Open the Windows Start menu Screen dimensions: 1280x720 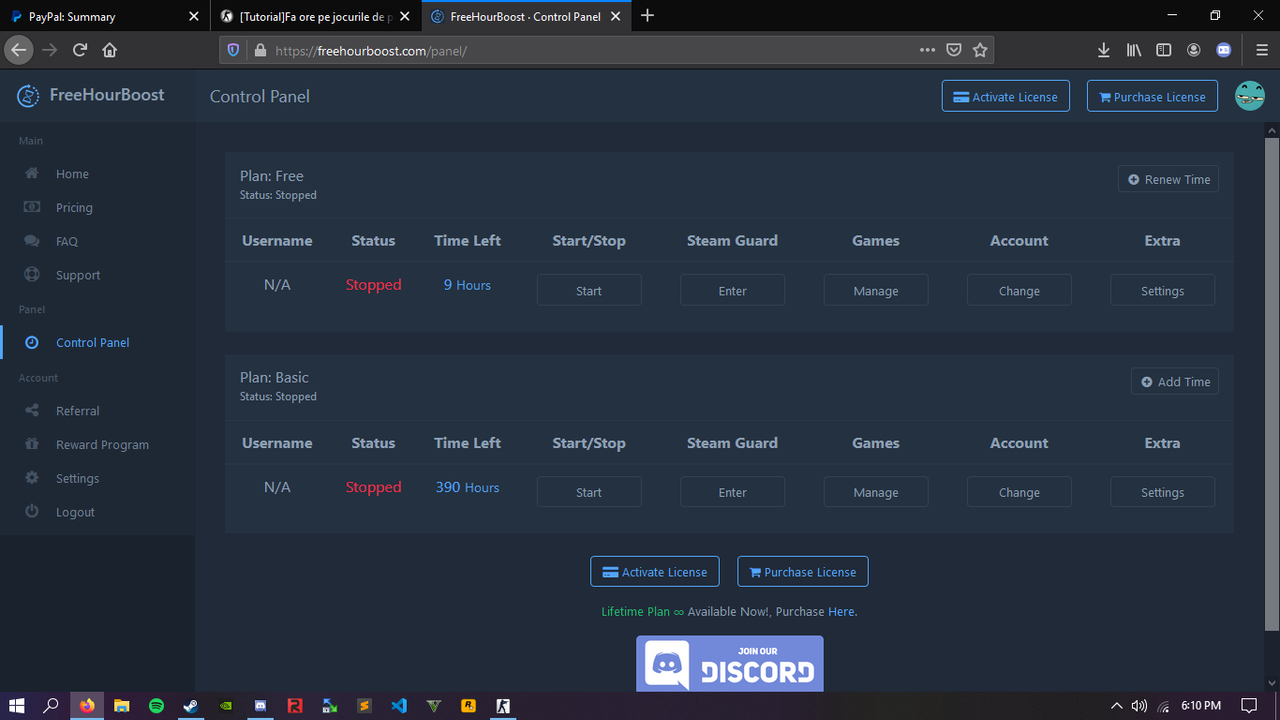[17, 705]
